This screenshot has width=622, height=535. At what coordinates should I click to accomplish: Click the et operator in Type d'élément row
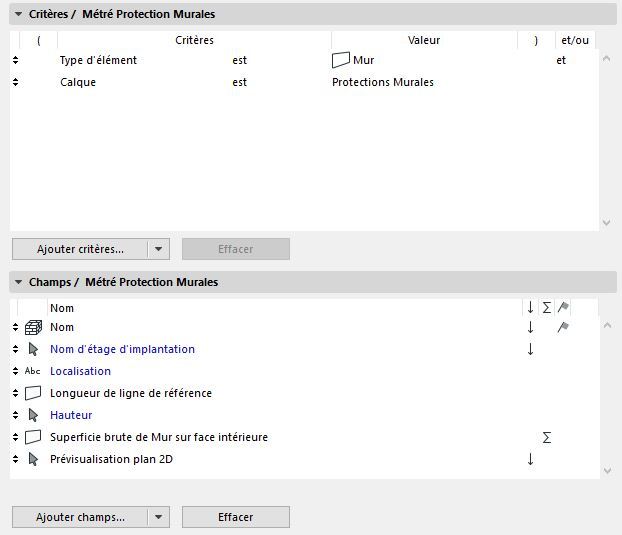coord(562,60)
